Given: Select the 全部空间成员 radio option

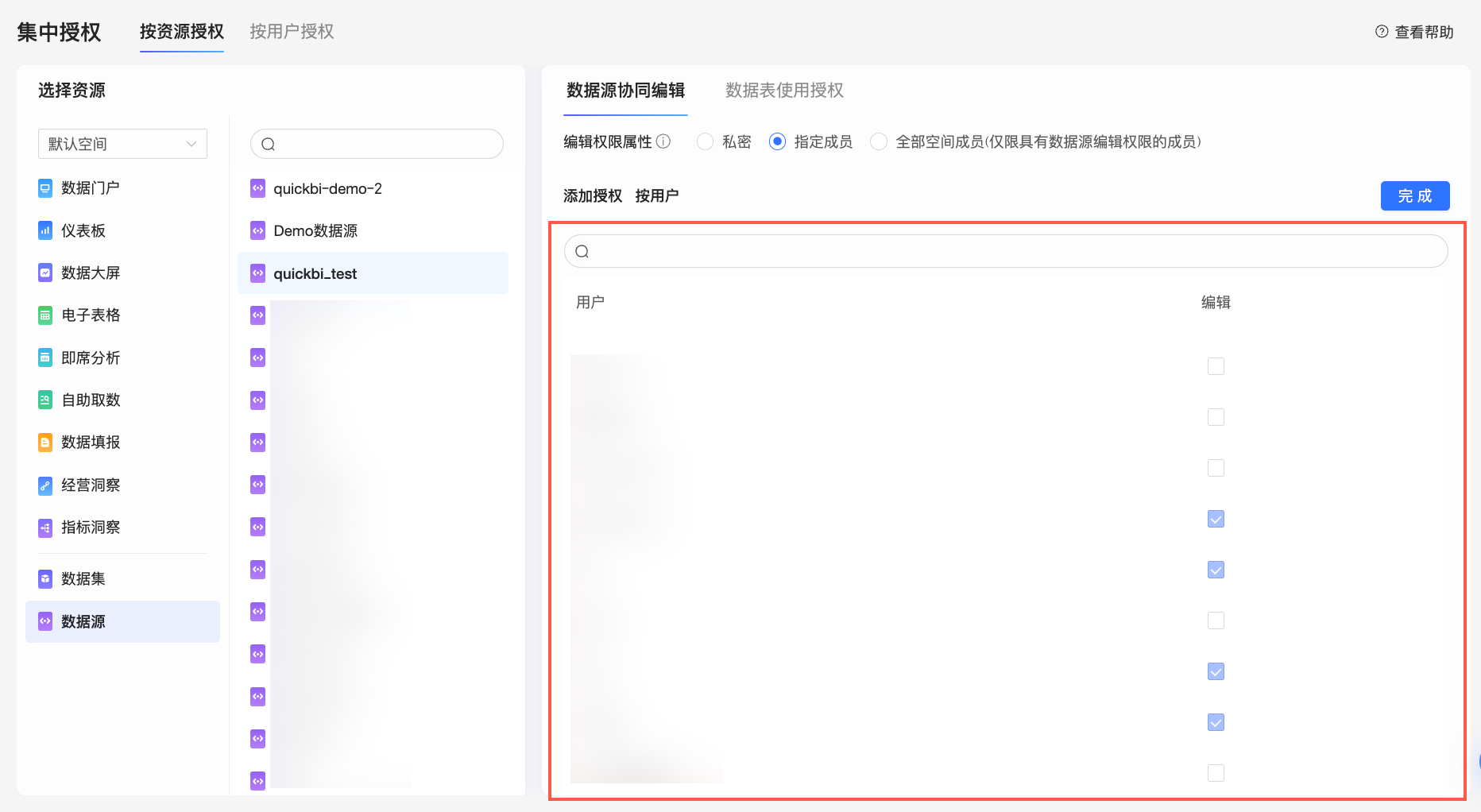Looking at the screenshot, I should (x=879, y=141).
